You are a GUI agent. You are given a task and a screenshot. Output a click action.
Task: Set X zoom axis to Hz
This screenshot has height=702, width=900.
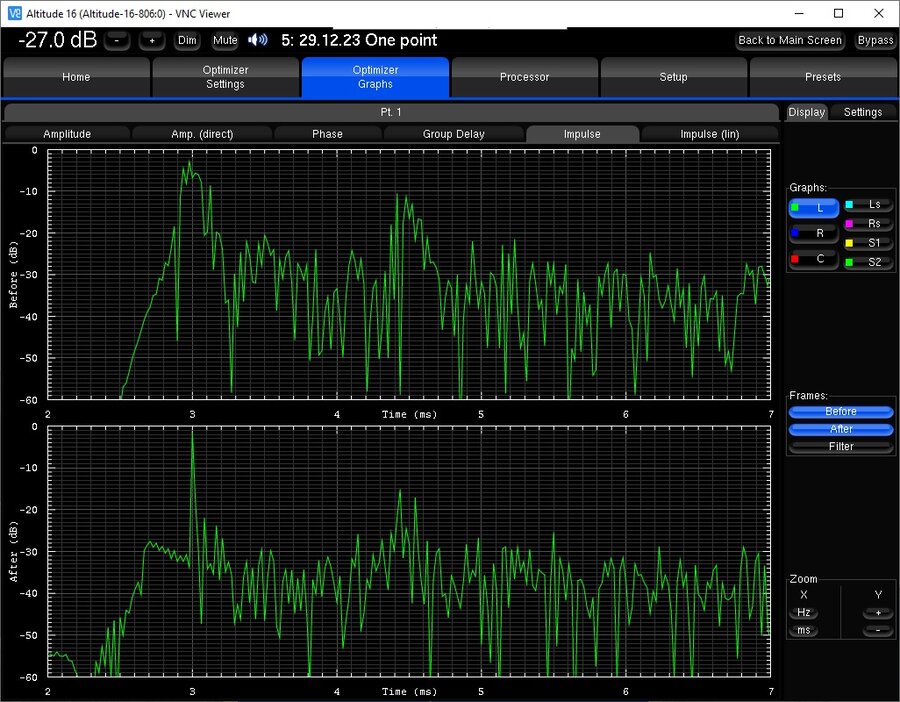click(804, 612)
